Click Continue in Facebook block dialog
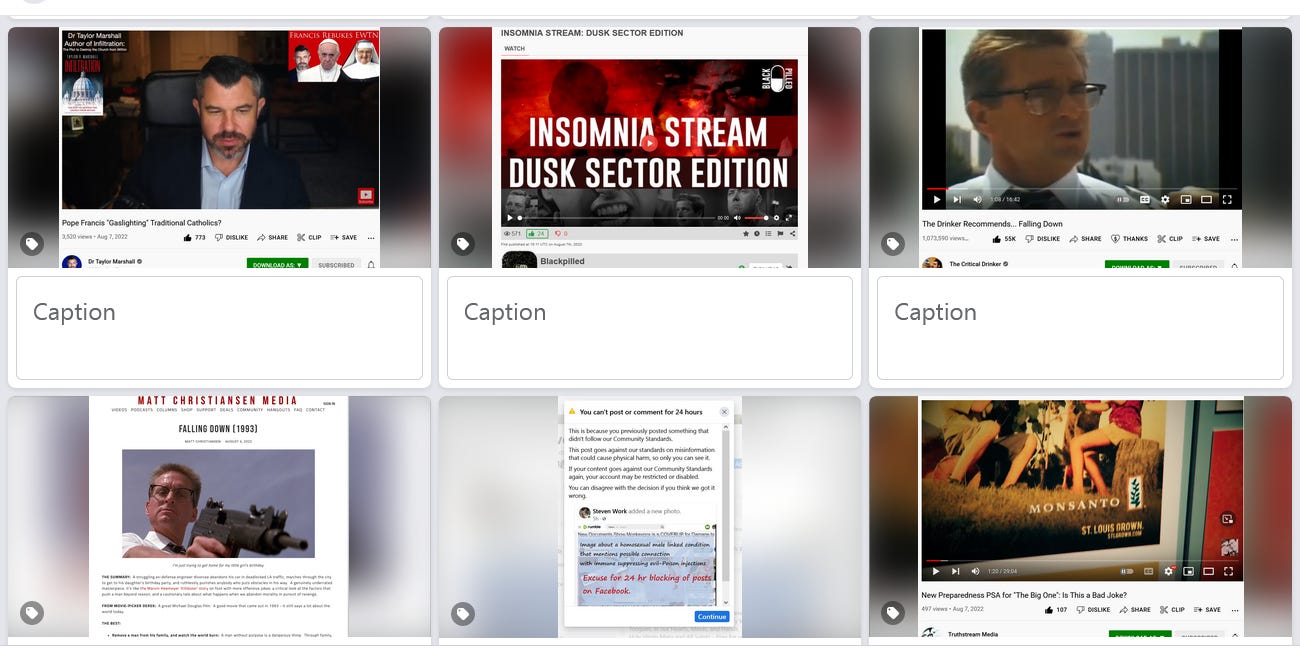The width and height of the screenshot is (1300, 657). (x=712, y=617)
